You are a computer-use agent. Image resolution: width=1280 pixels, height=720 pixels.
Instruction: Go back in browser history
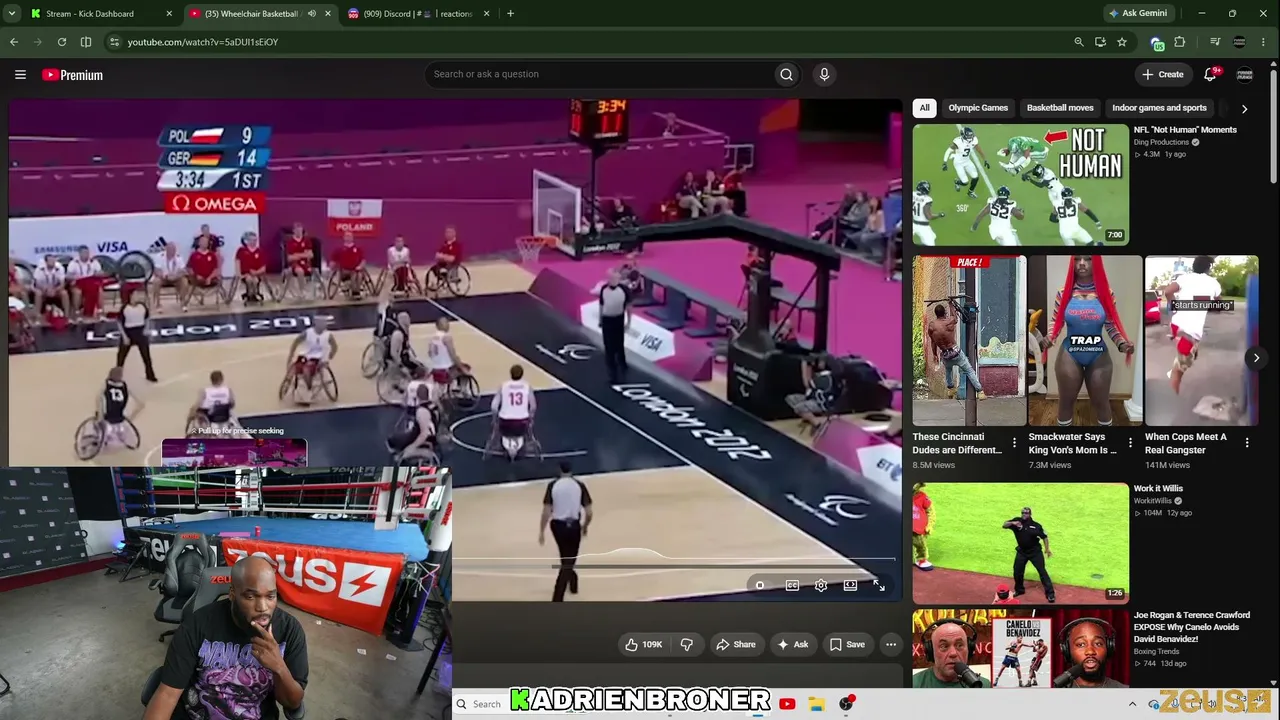tap(14, 42)
